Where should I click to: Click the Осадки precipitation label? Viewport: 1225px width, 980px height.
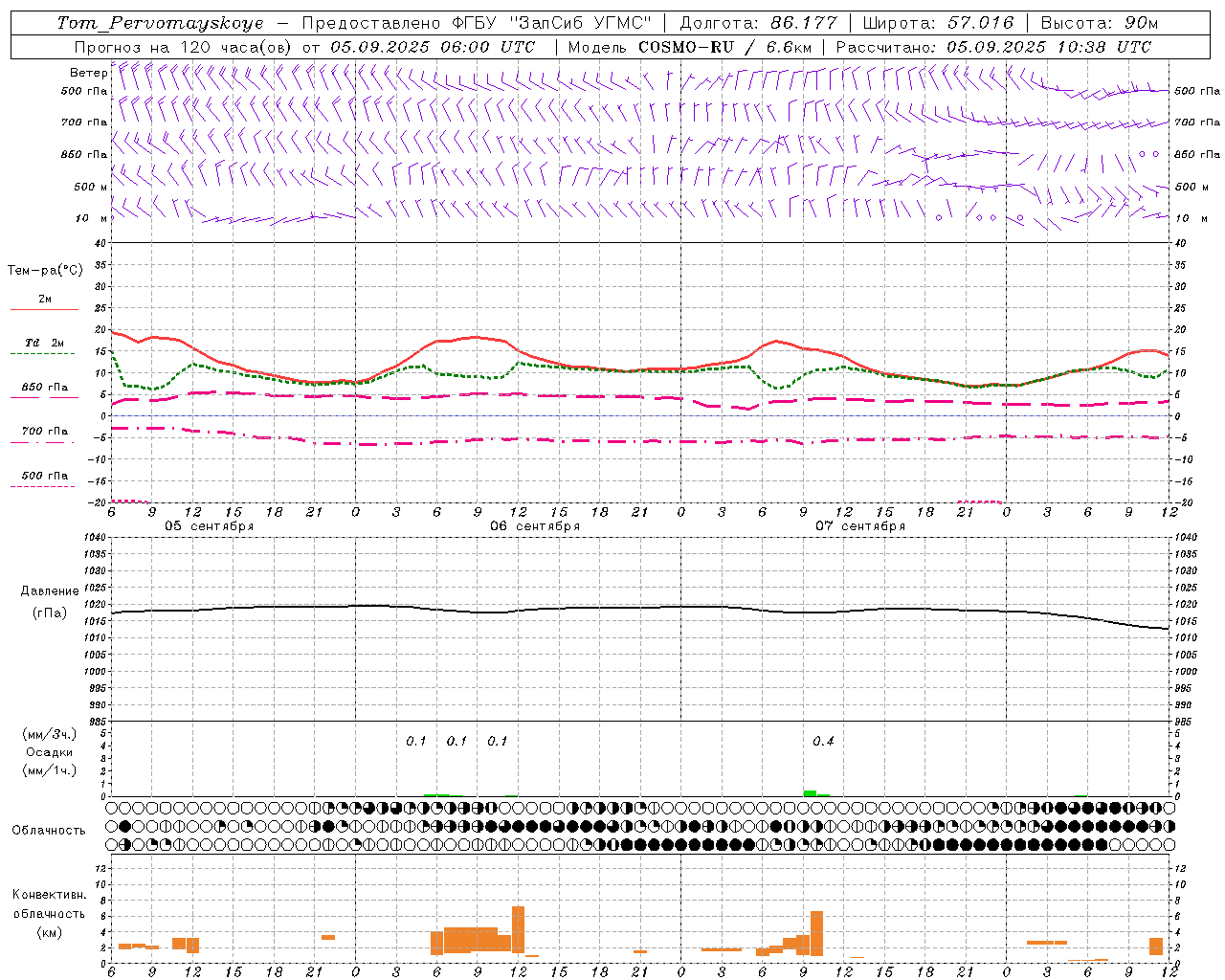pos(48,752)
